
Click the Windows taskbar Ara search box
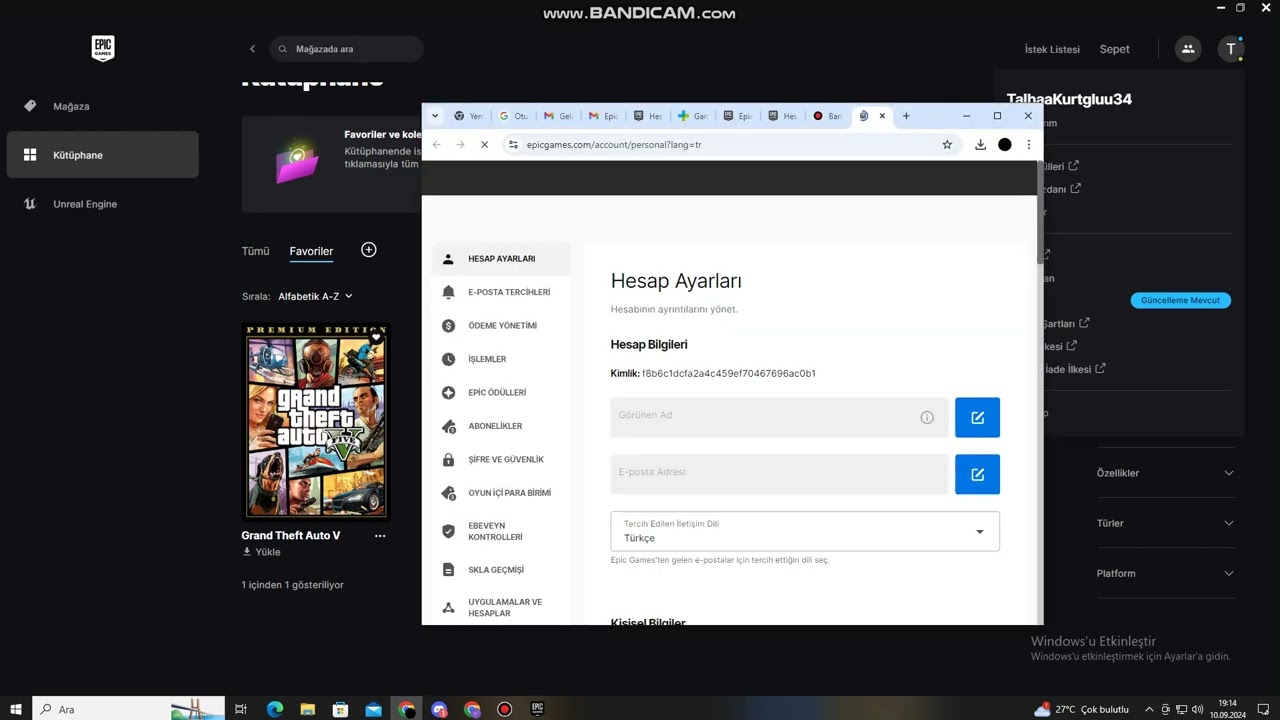pos(128,709)
